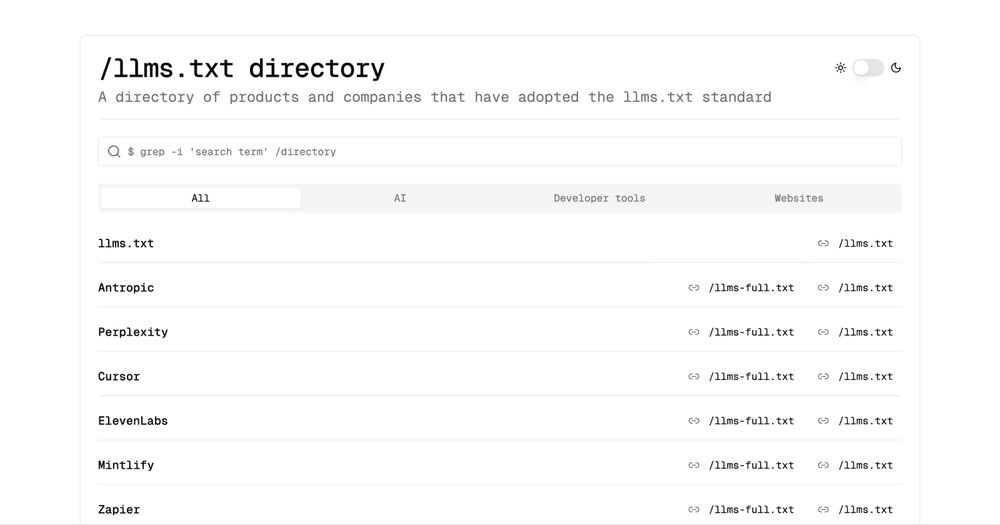Click Antropic llms.txt link icon

(823, 288)
